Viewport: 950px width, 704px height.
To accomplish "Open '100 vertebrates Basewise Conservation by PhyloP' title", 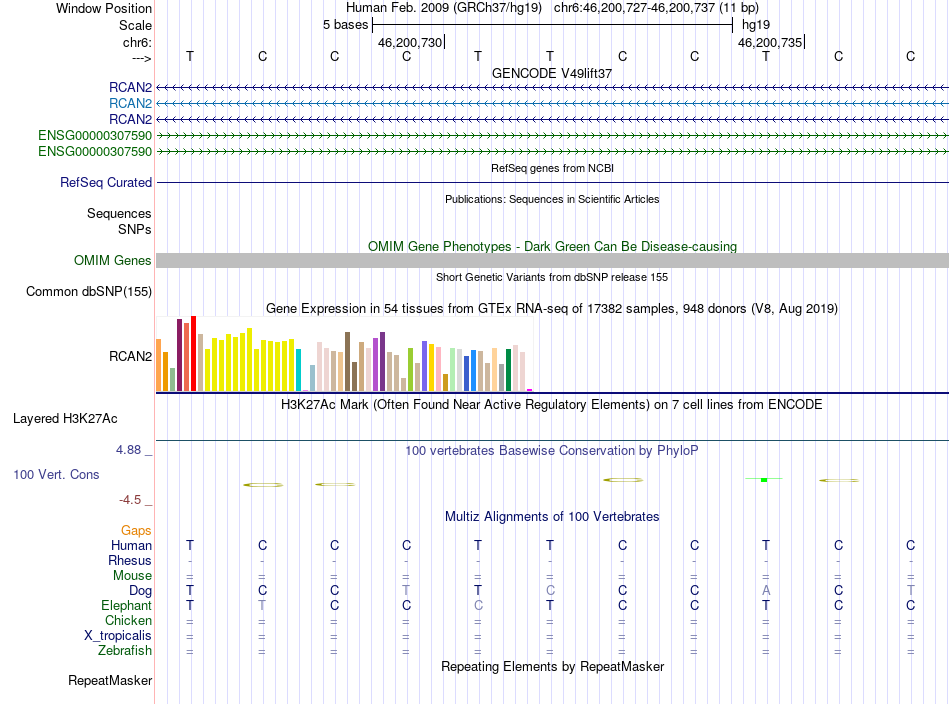I will tap(552, 451).
